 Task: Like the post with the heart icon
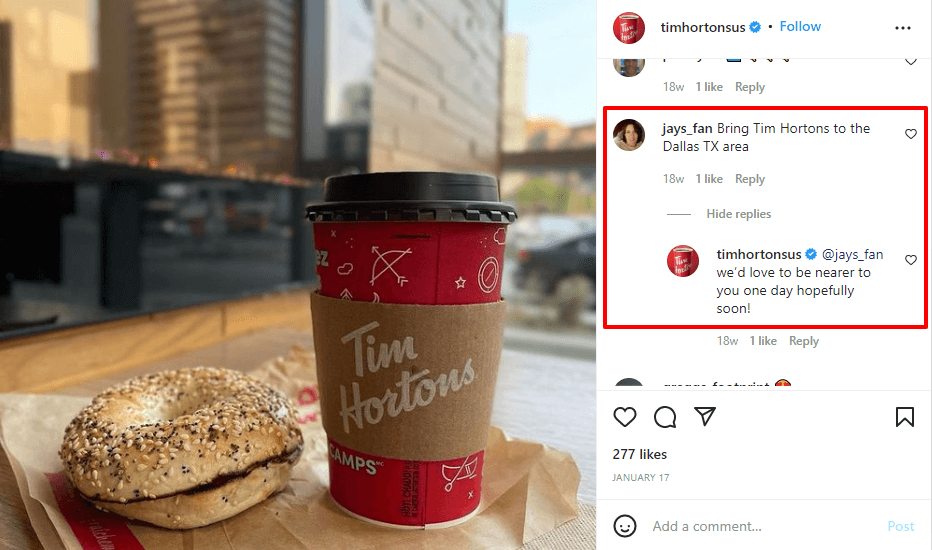[624, 417]
